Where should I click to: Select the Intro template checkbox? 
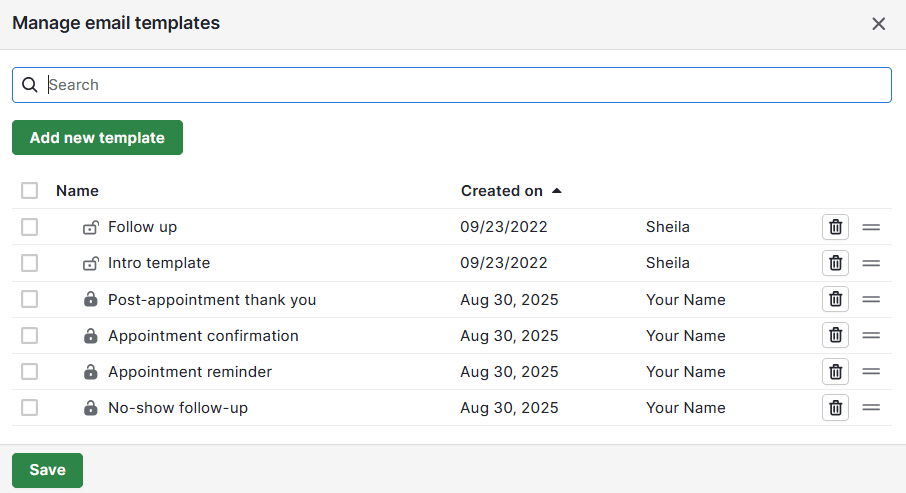pyautogui.click(x=29, y=263)
